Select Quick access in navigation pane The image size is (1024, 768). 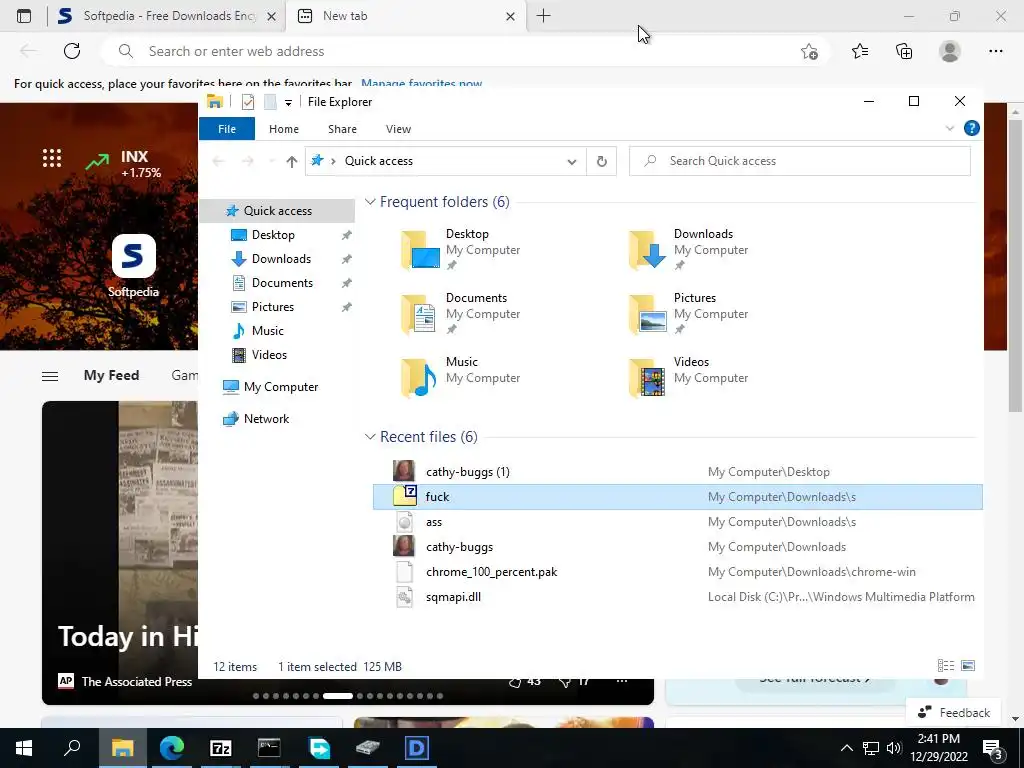(x=277, y=210)
